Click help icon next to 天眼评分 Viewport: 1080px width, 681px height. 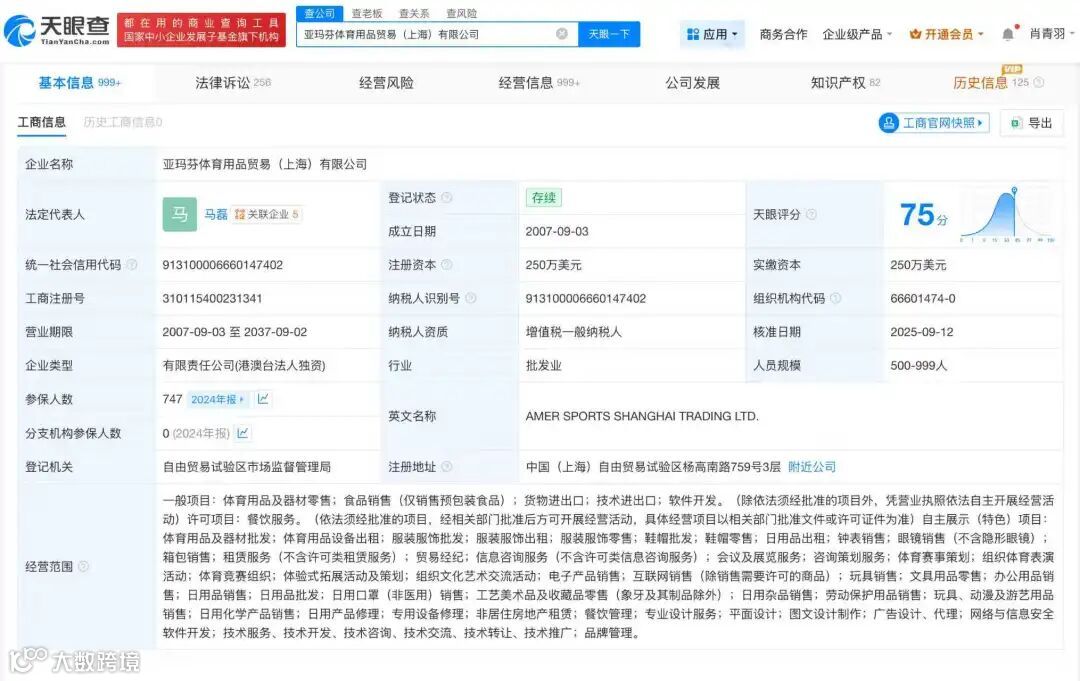(x=811, y=214)
